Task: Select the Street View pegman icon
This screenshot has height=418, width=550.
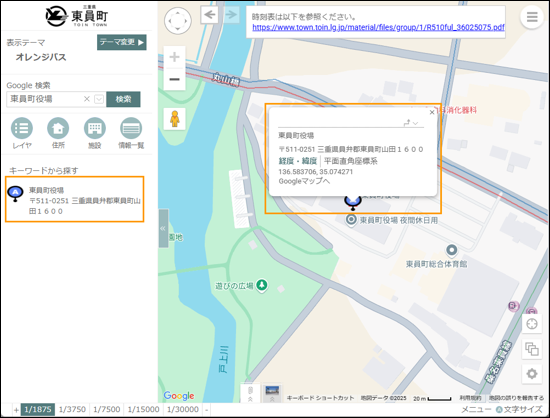Action: [174, 119]
